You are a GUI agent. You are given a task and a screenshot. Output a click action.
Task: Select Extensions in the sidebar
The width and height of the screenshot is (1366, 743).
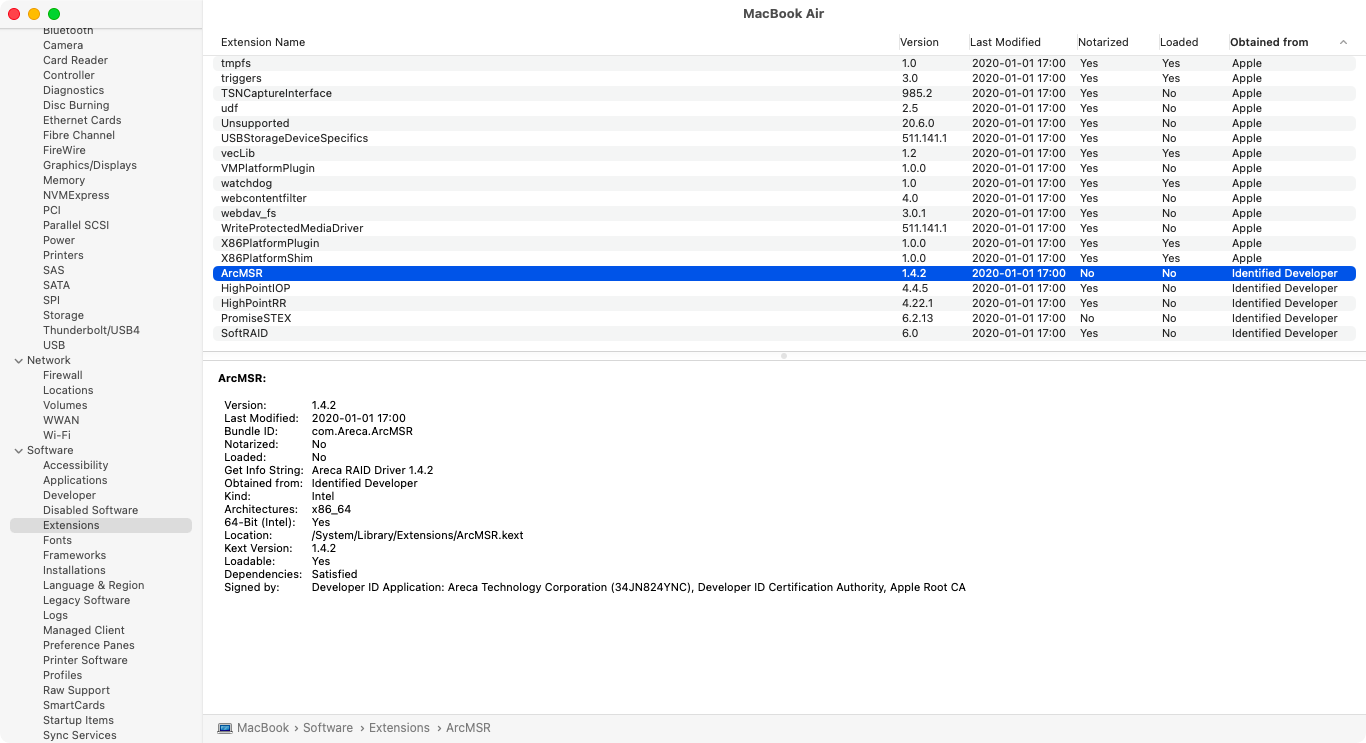click(x=101, y=525)
